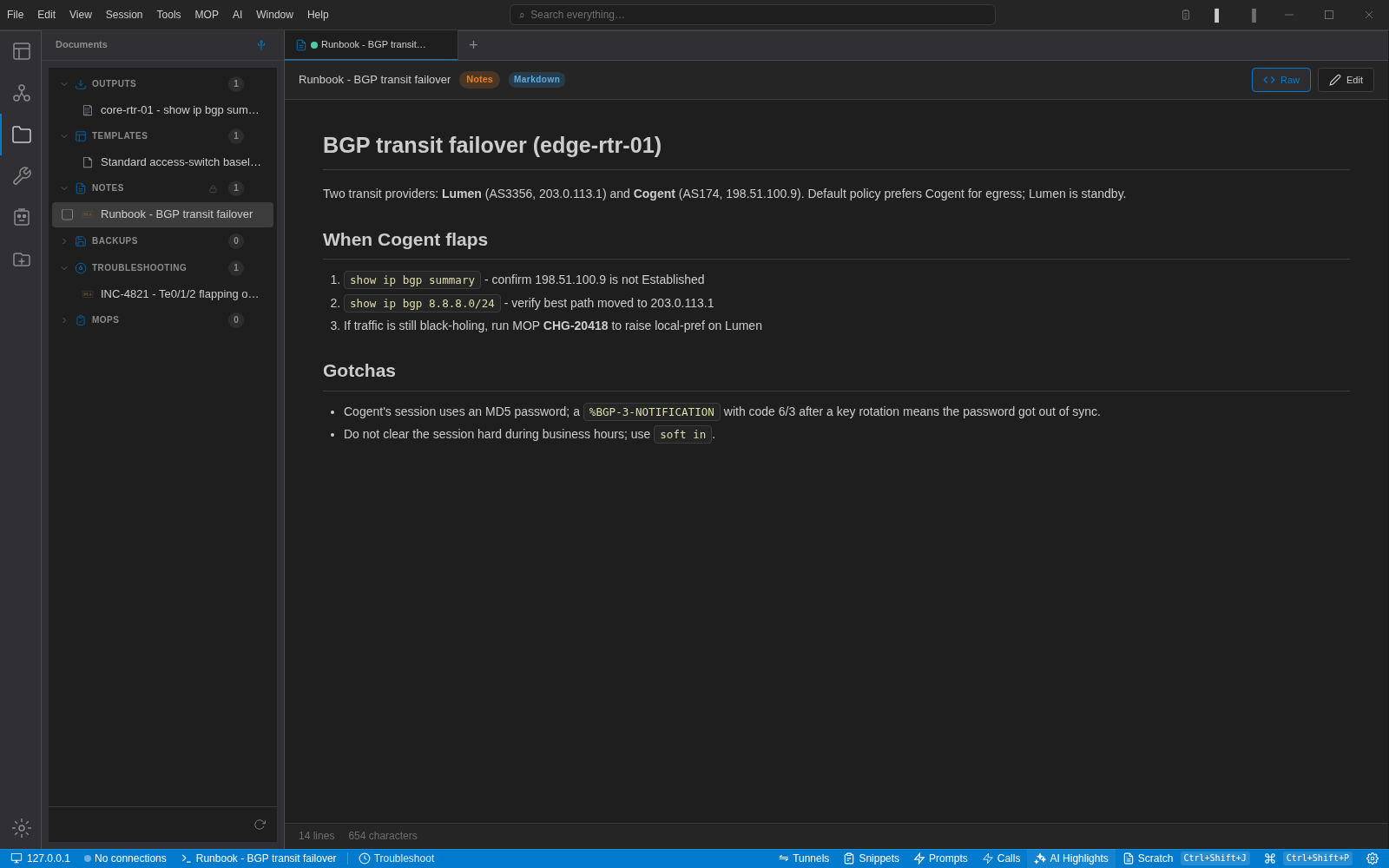Image resolution: width=1389 pixels, height=868 pixels.
Task: Open Calls in the status bar
Action: click(x=1001, y=858)
